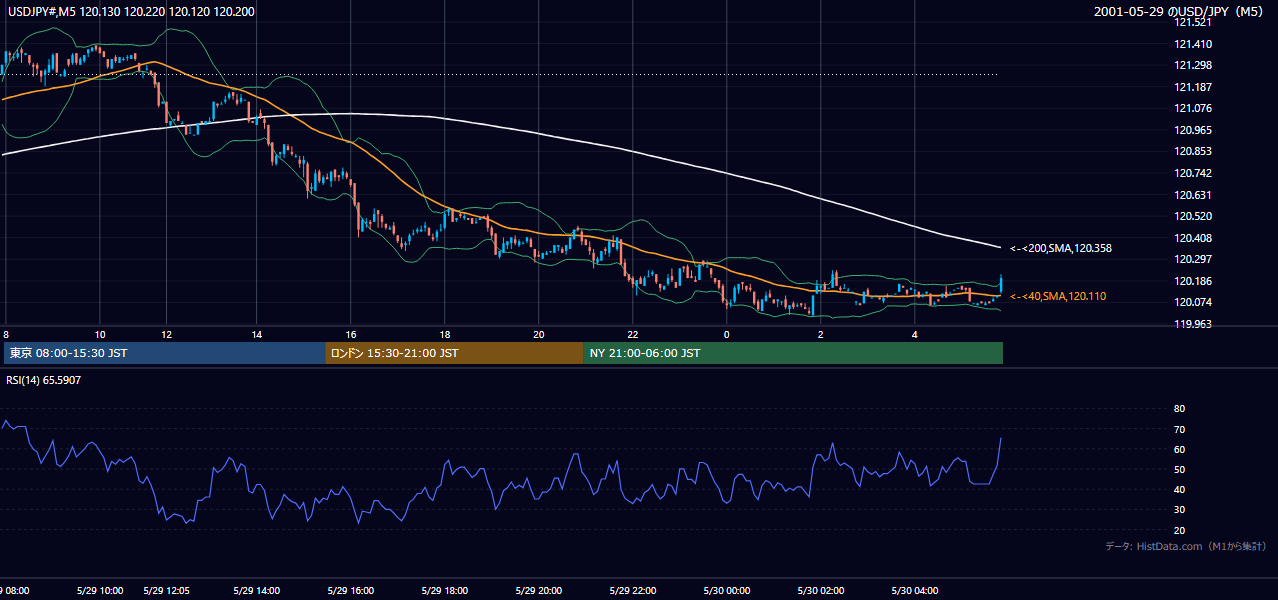Screen dimensions: 1278x600
Task: Click the HistData.com data source credit
Action: [1186, 546]
